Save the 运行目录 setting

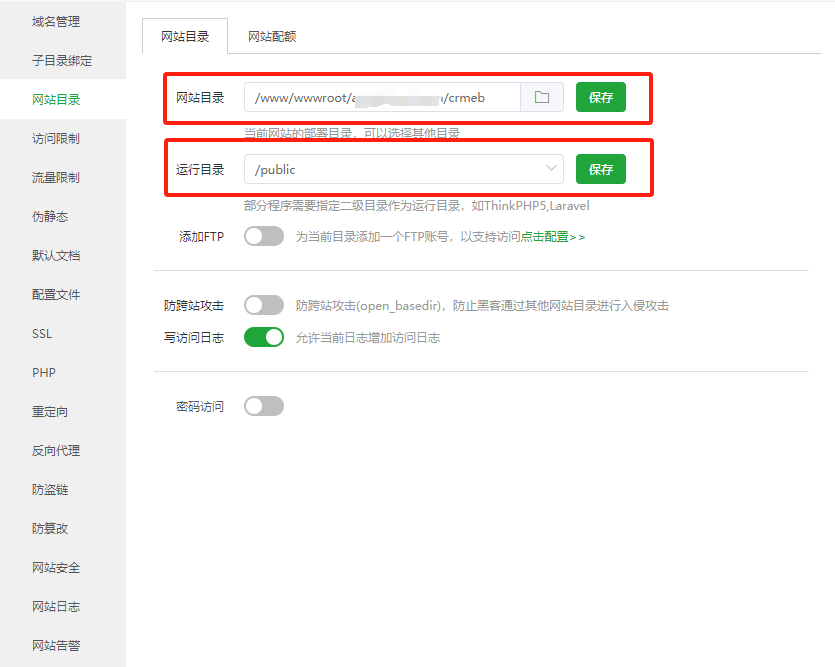pos(600,169)
